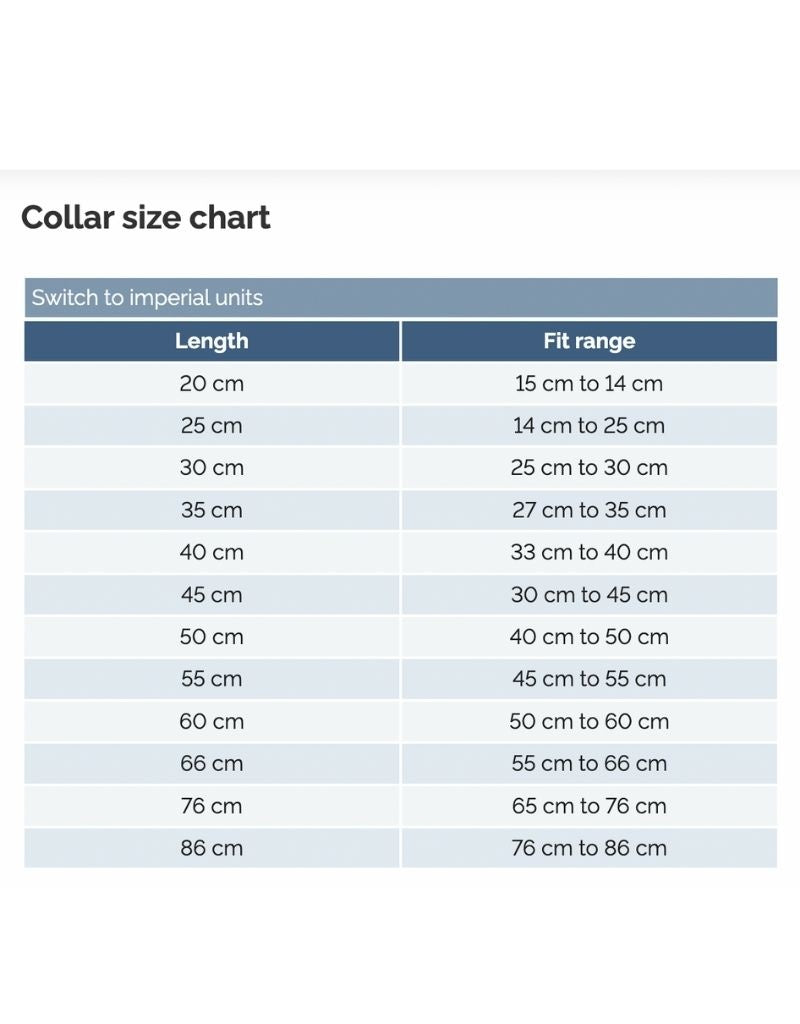Viewport: 800px width, 1024px height.
Task: Click the 15 cm to 14 cm fit range
Action: pyautogui.click(x=589, y=383)
